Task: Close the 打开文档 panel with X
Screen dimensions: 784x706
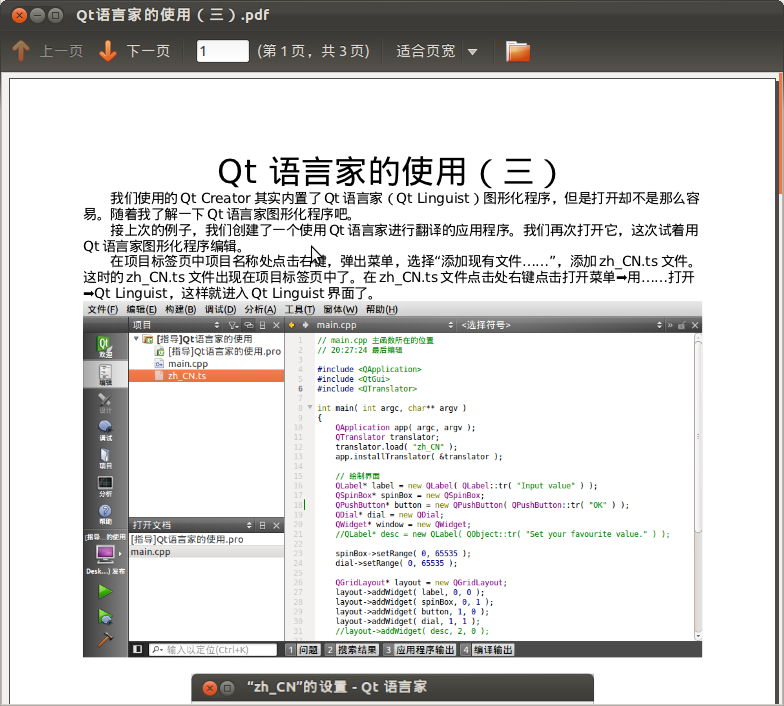Action: pyautogui.click(x=276, y=525)
